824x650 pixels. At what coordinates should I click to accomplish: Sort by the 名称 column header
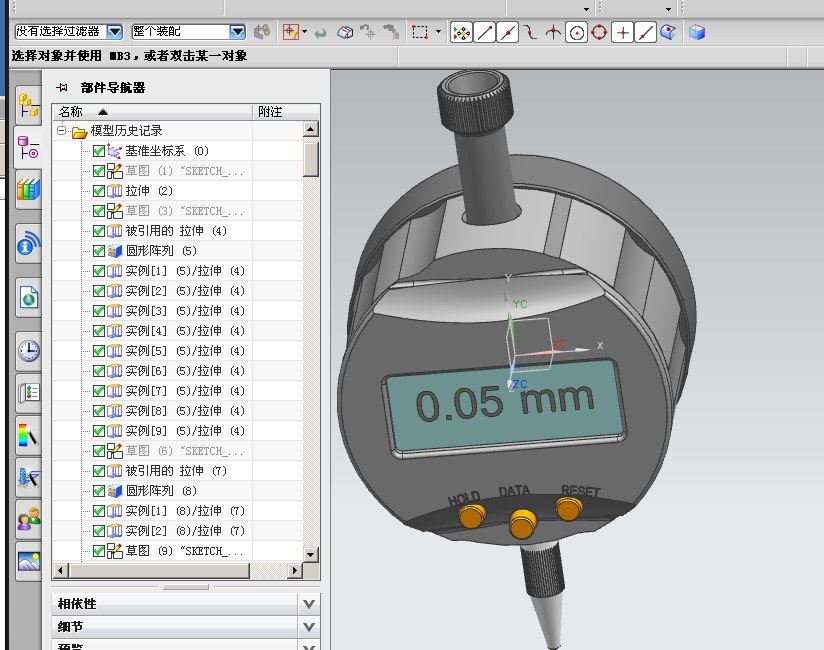pos(72,112)
